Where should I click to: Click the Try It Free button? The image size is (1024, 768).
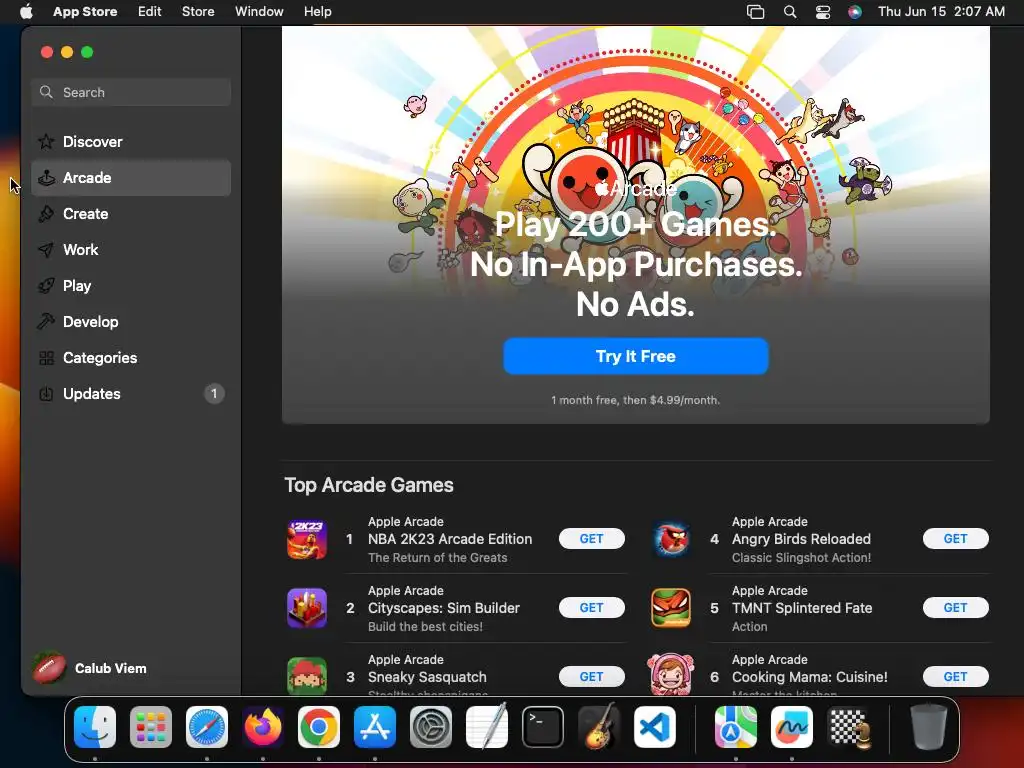click(x=635, y=356)
